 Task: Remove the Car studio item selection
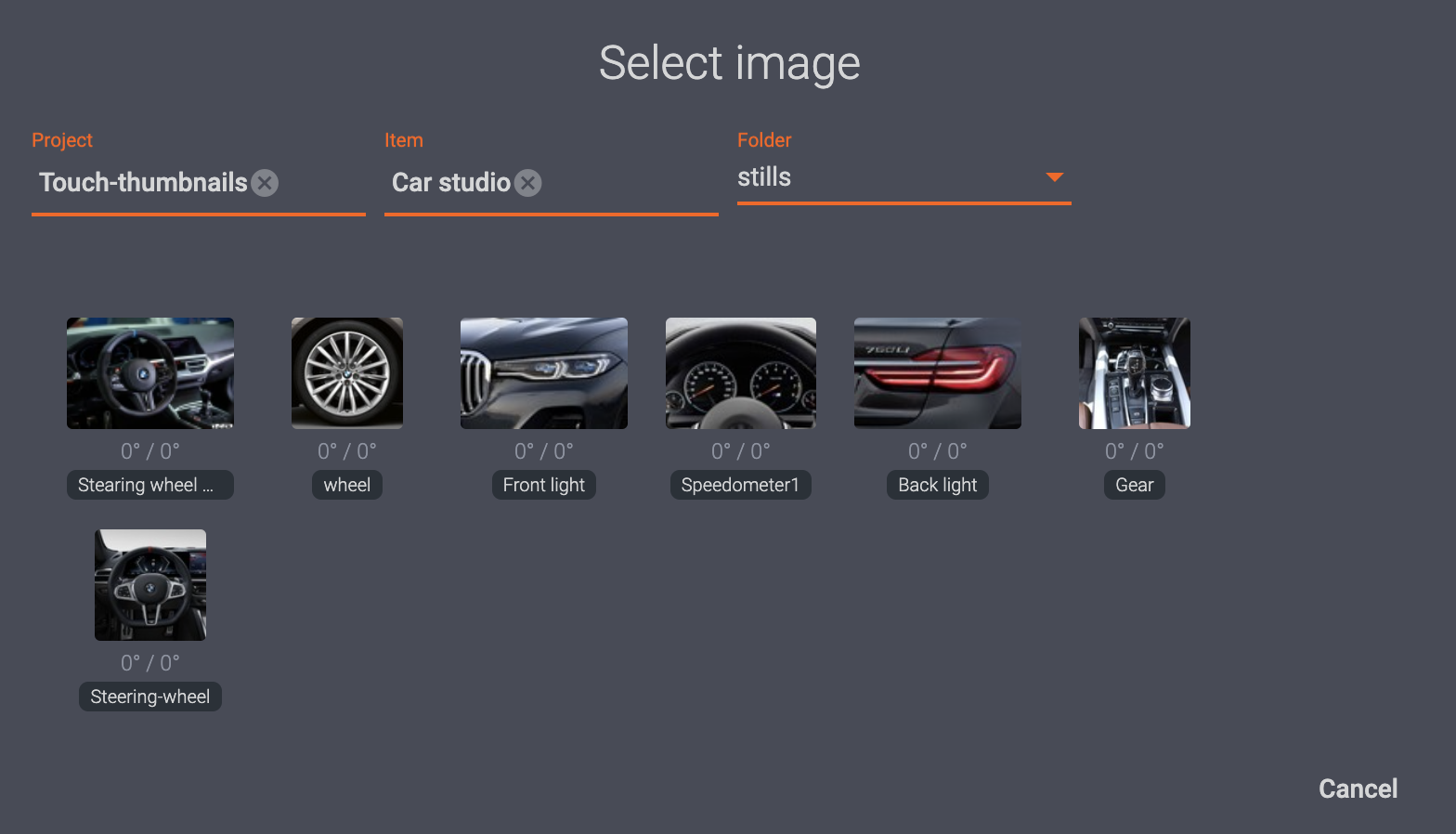click(528, 183)
